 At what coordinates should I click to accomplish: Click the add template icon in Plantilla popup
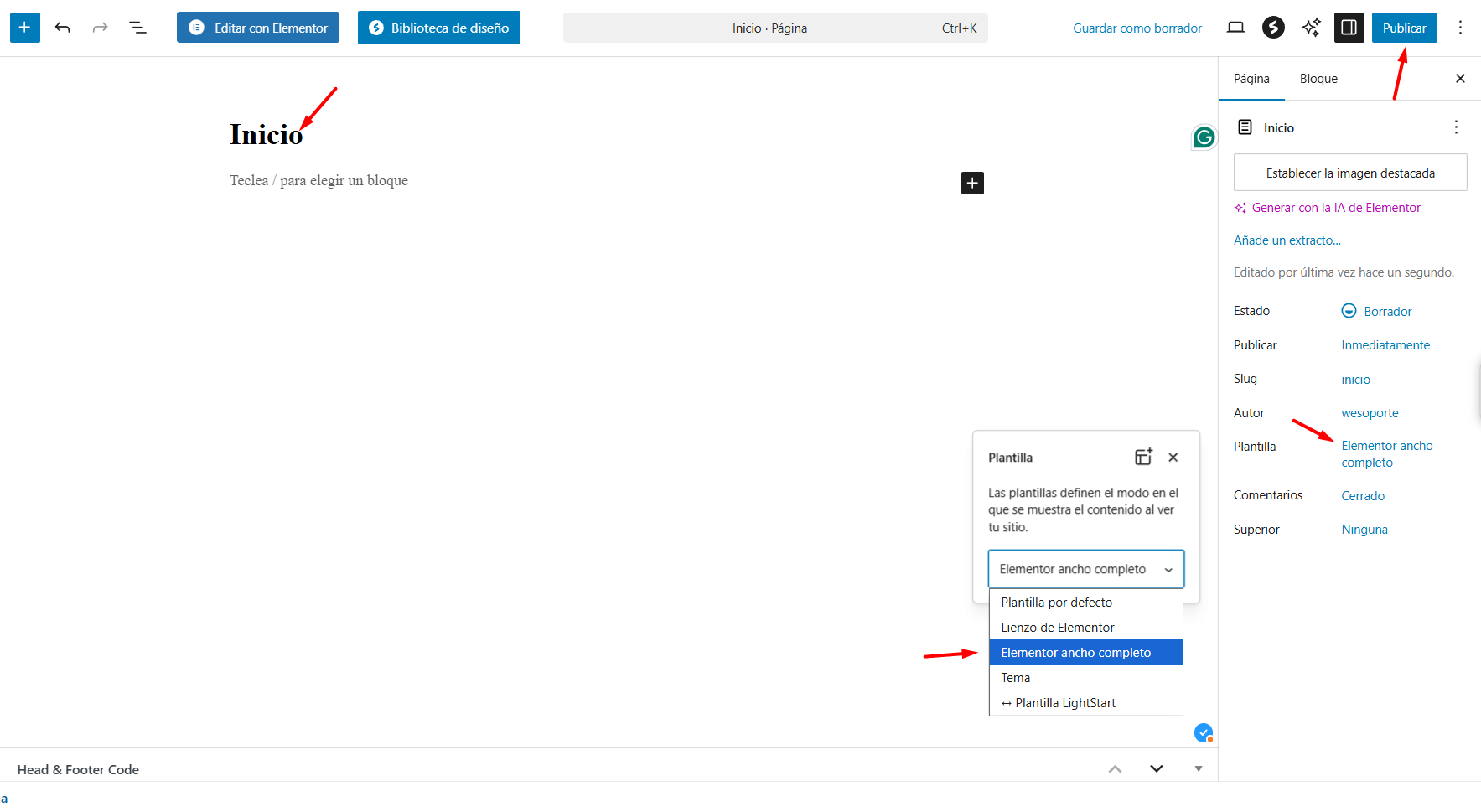[1143, 457]
